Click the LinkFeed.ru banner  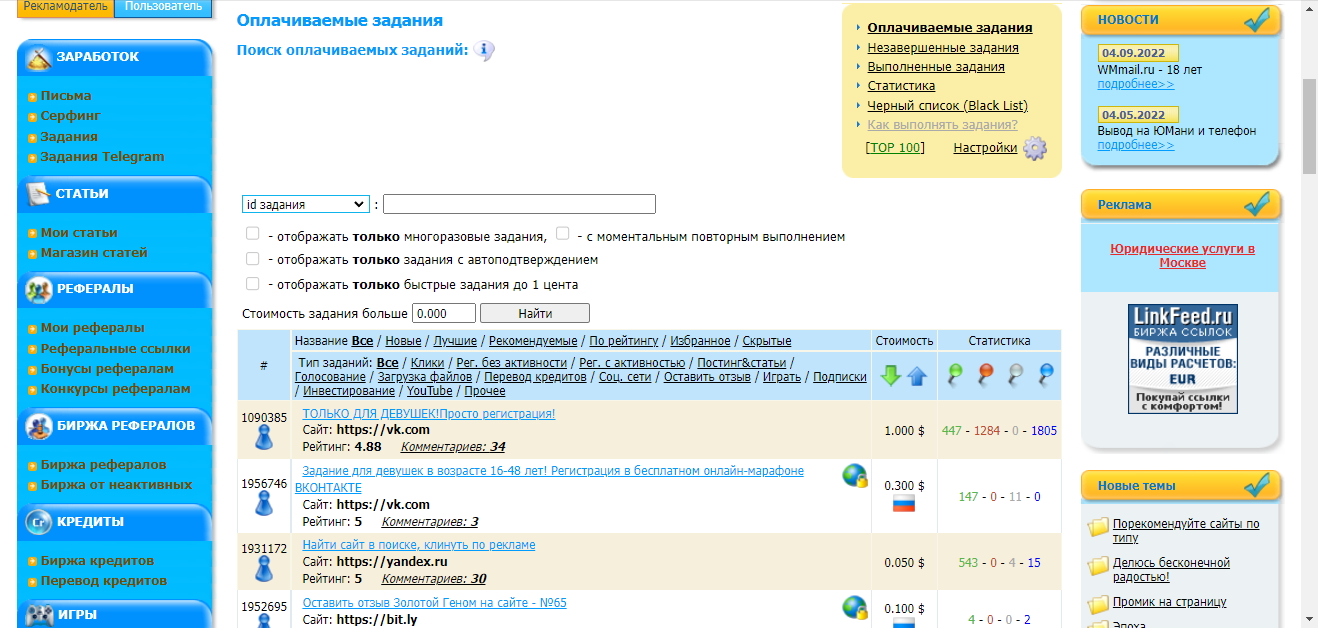point(1182,359)
